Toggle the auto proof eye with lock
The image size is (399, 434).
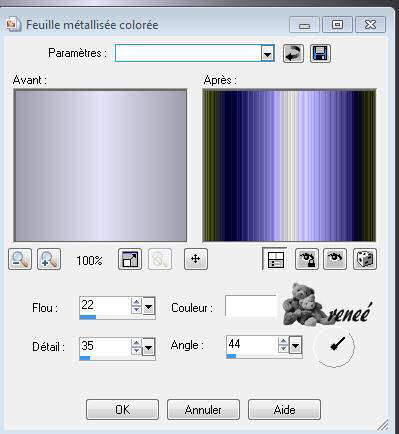point(307,259)
